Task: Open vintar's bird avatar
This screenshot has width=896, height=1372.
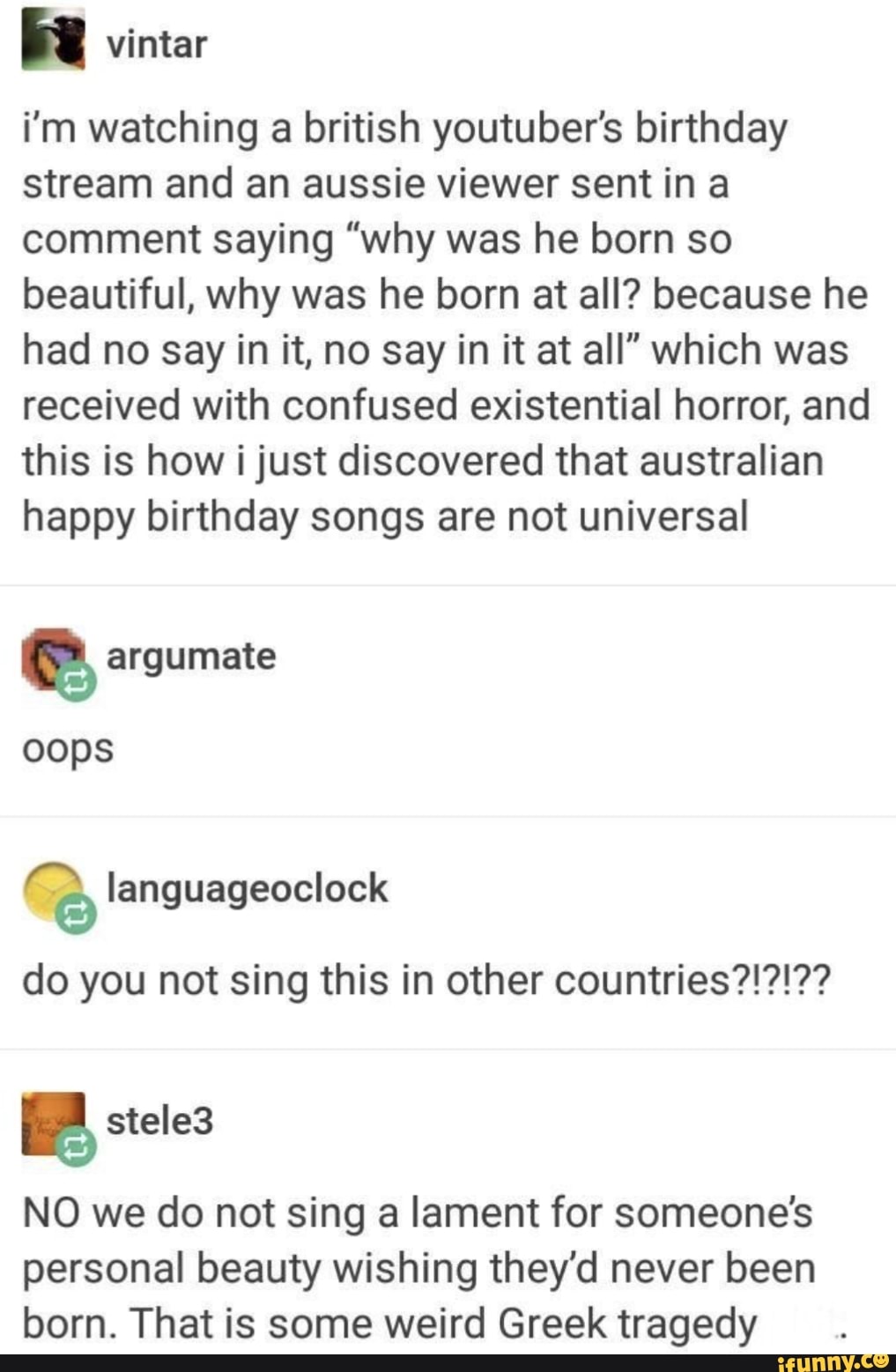Action: tap(54, 40)
